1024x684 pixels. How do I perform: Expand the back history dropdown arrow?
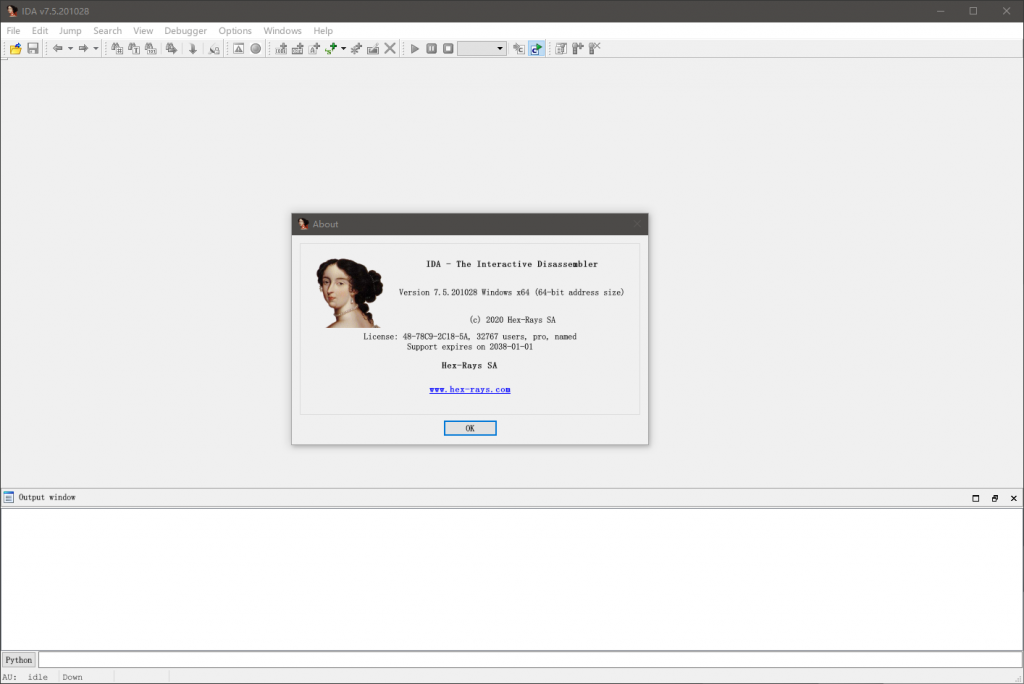pyautogui.click(x=70, y=48)
